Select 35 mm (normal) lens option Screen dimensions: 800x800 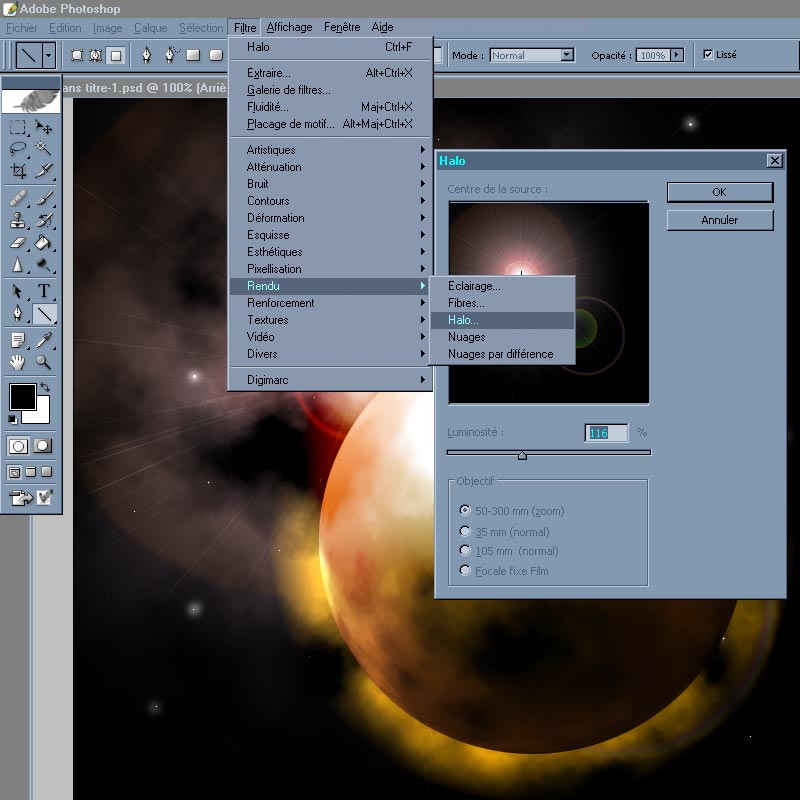click(x=465, y=531)
